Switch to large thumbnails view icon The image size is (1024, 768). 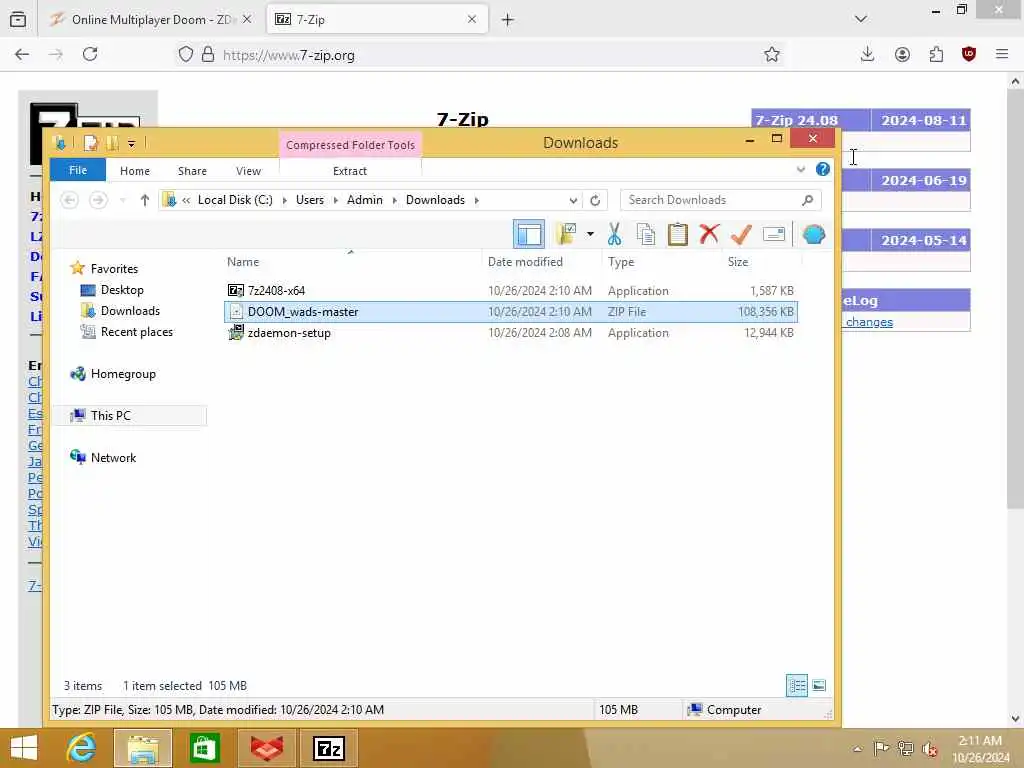pos(819,685)
